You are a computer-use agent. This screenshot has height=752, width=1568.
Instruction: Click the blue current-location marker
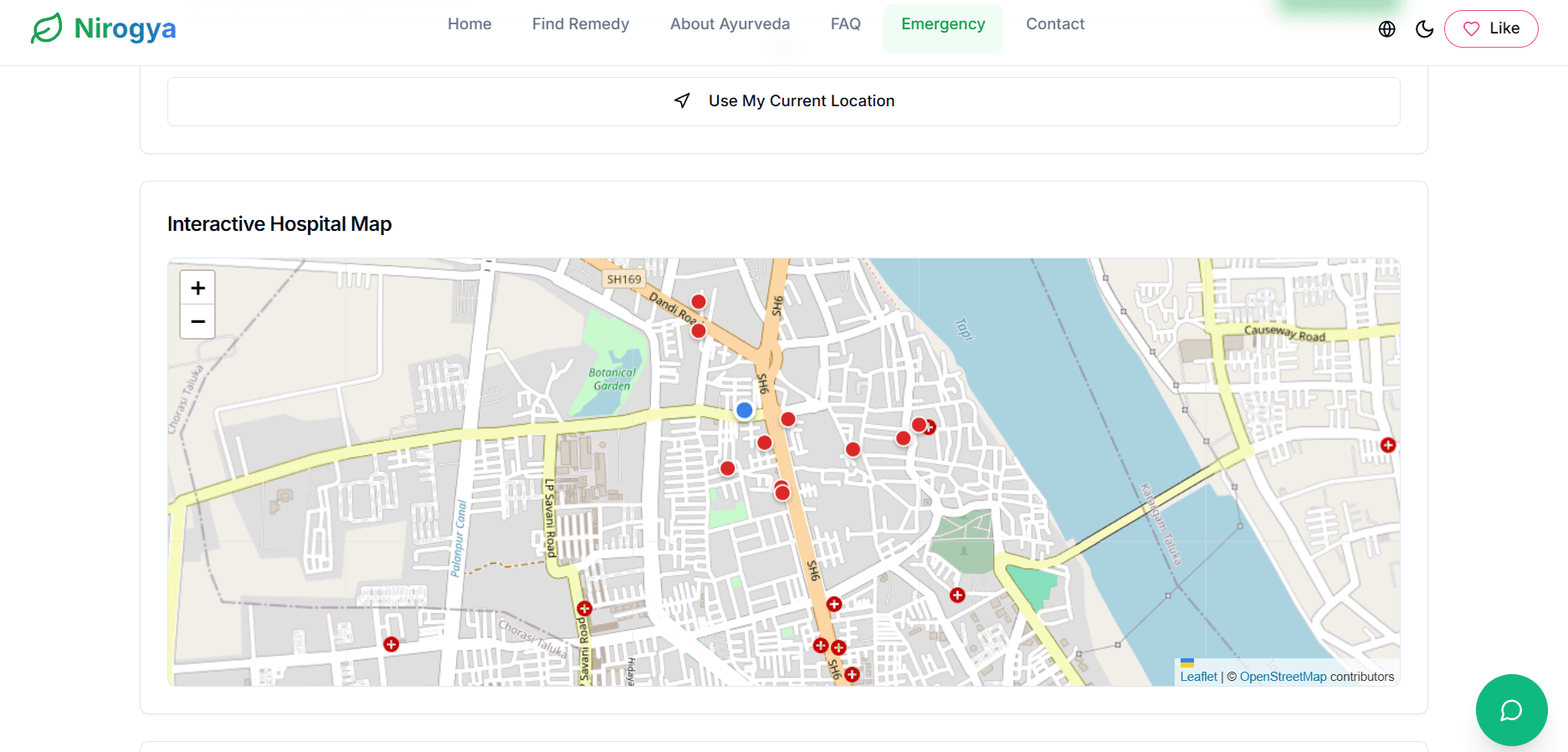pos(744,410)
